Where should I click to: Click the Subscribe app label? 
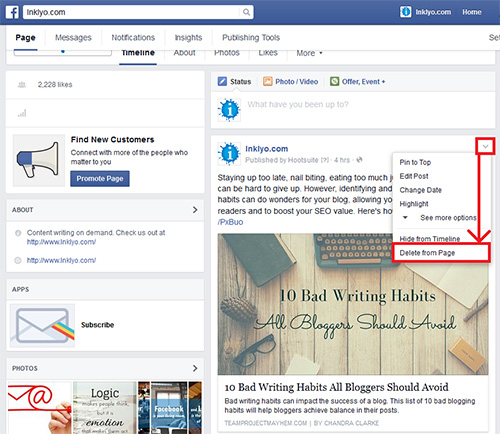tap(97, 325)
